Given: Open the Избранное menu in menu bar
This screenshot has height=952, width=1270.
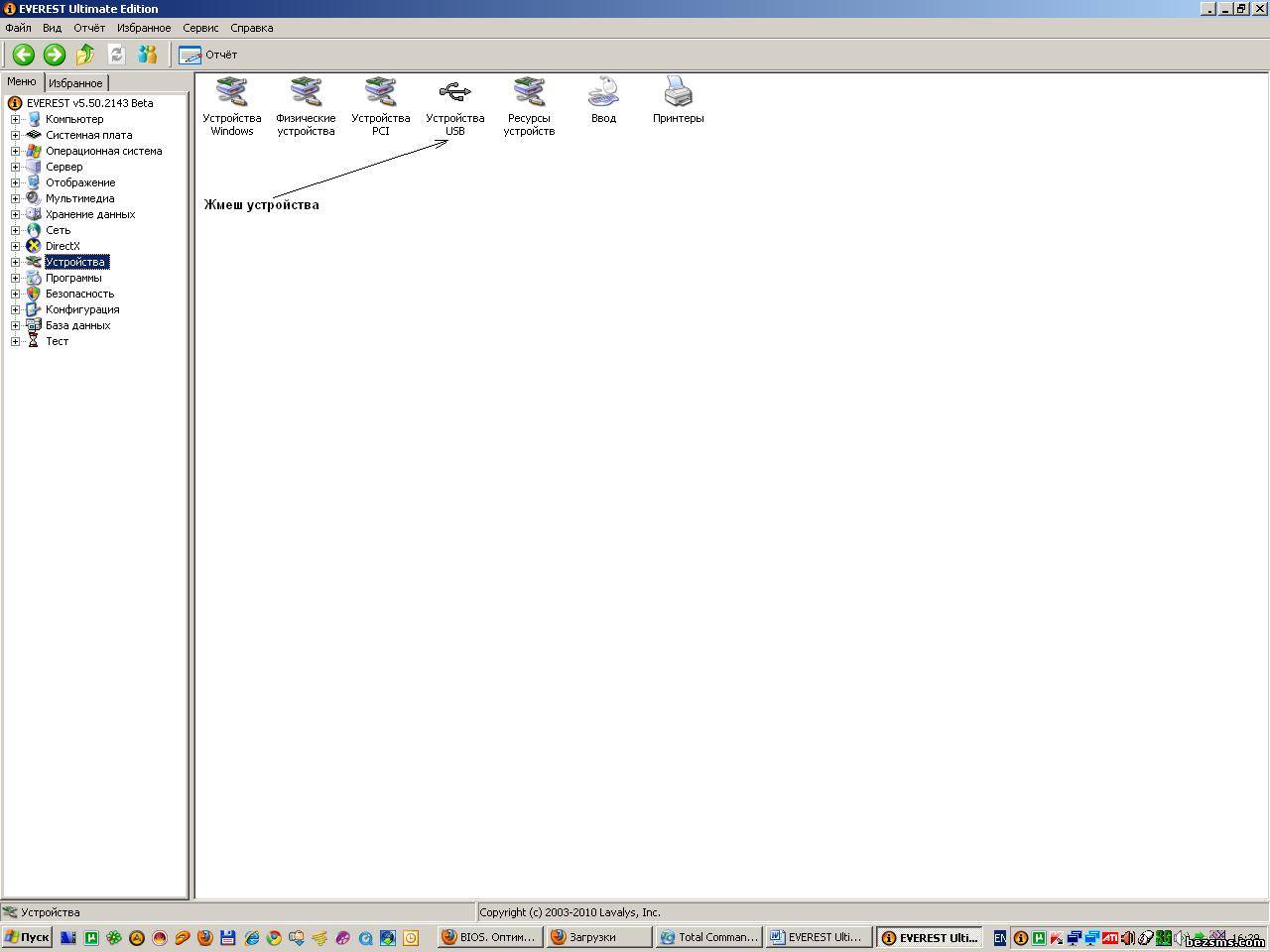Looking at the screenshot, I should (144, 28).
